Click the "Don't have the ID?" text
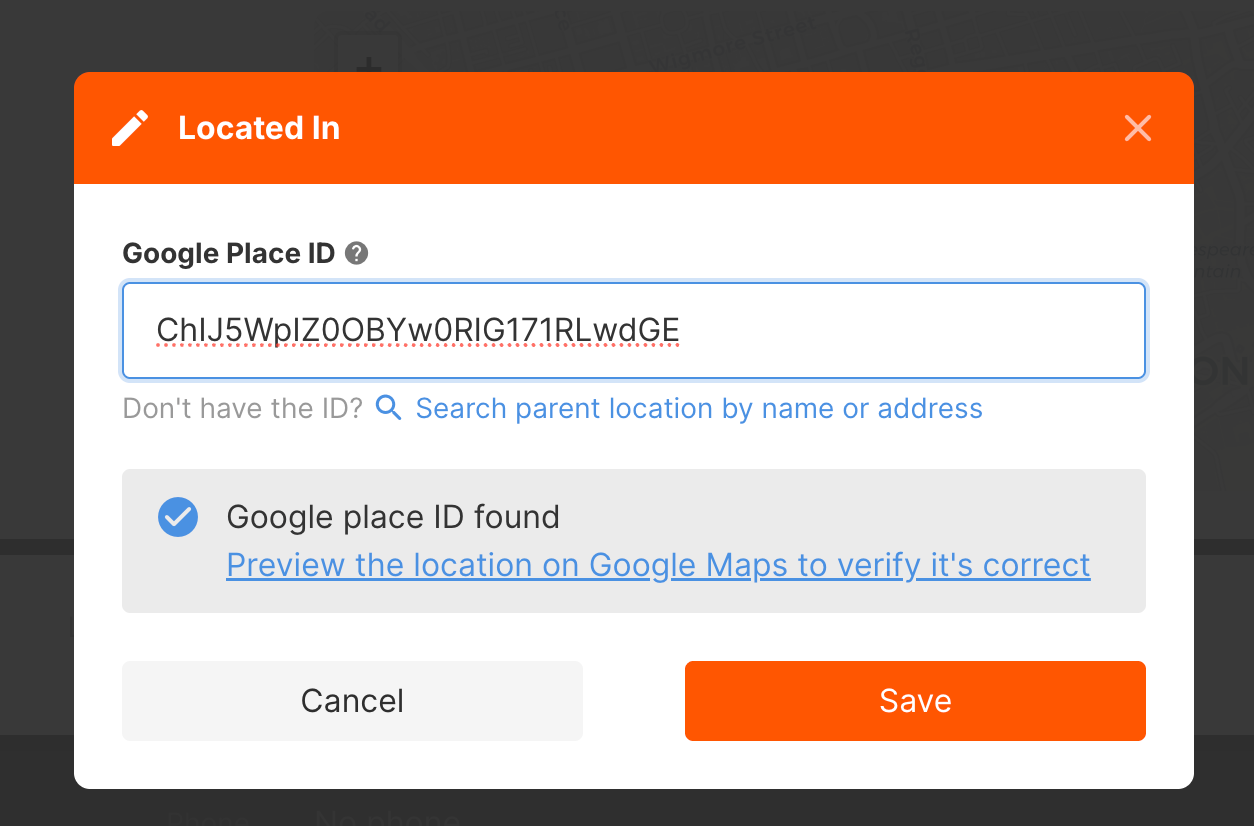1254x826 pixels. (242, 408)
